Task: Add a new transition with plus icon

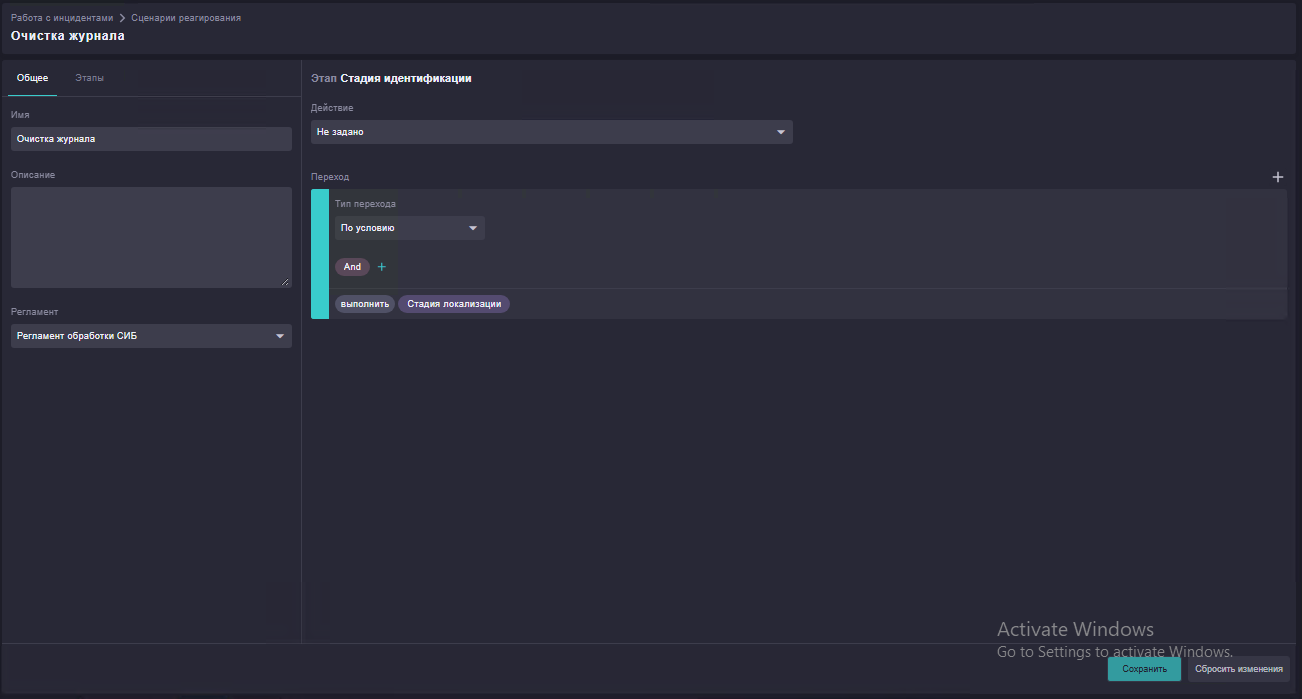Action: pyautogui.click(x=1277, y=177)
